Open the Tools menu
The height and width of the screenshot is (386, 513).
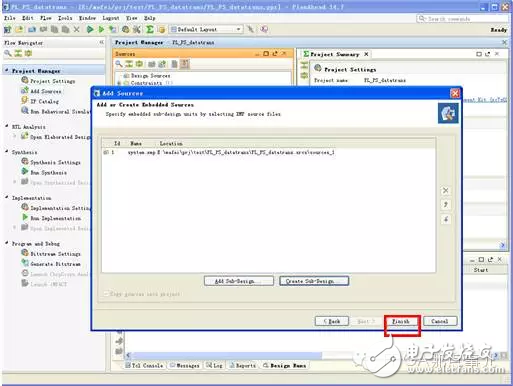coord(65,18)
